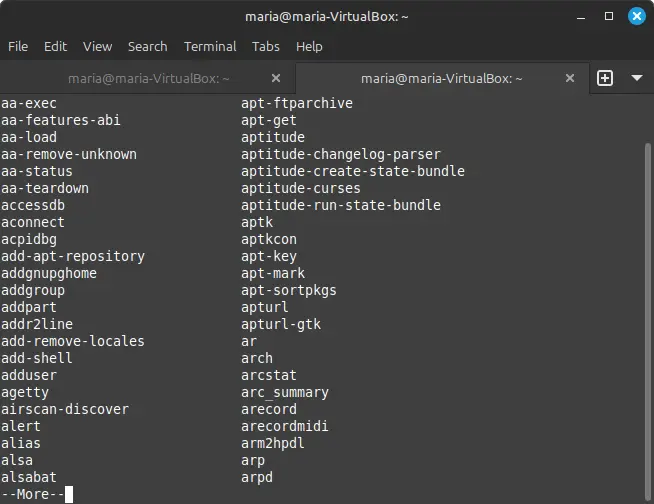The image size is (654, 504).
Task: Click the addr2line entry
Action: 37,325
